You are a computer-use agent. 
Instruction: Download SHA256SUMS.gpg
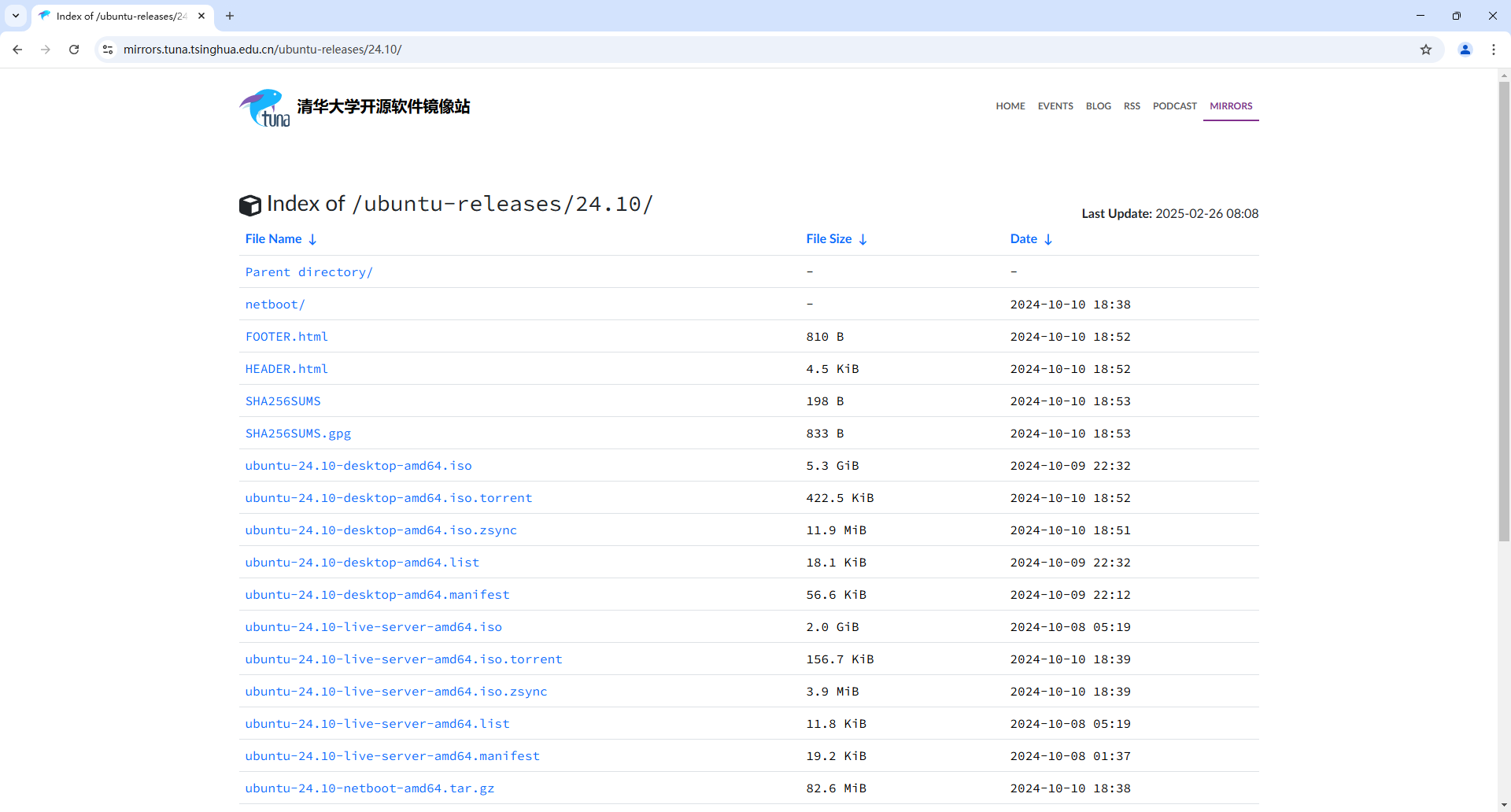298,434
